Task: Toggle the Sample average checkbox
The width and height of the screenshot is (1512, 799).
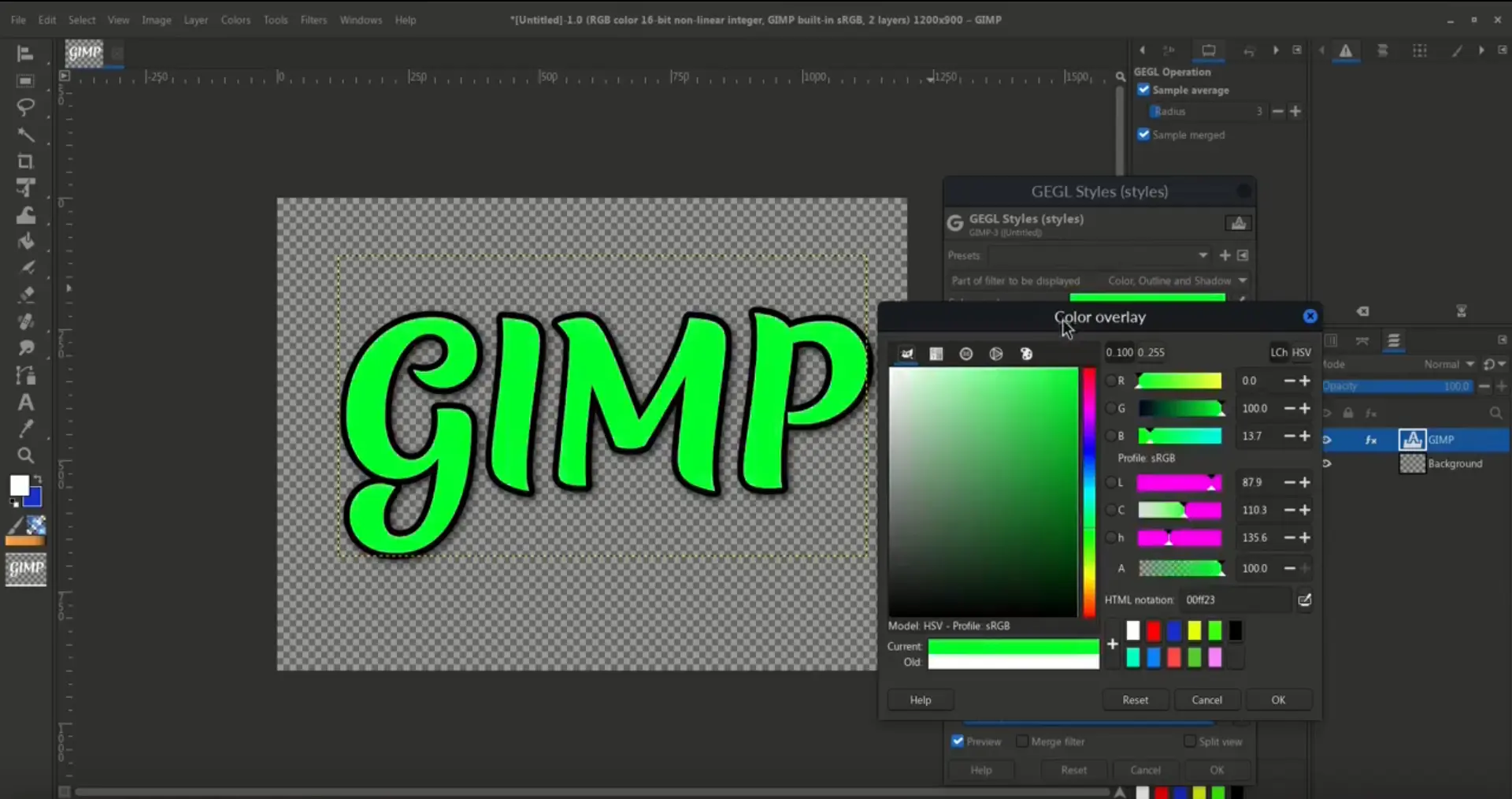Action: (1143, 90)
